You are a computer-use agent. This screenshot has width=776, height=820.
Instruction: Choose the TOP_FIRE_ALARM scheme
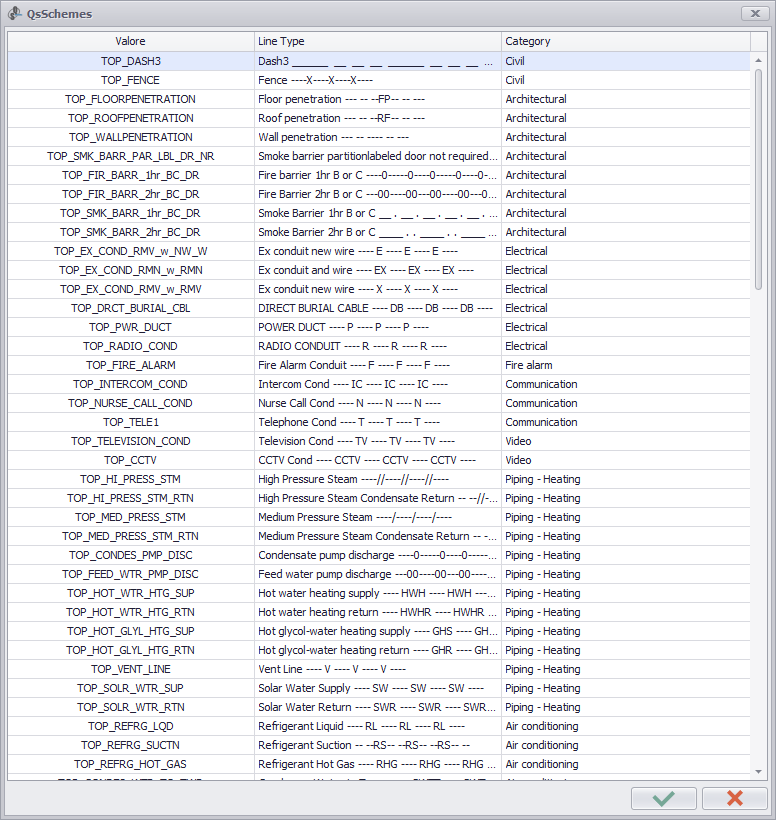click(x=130, y=365)
